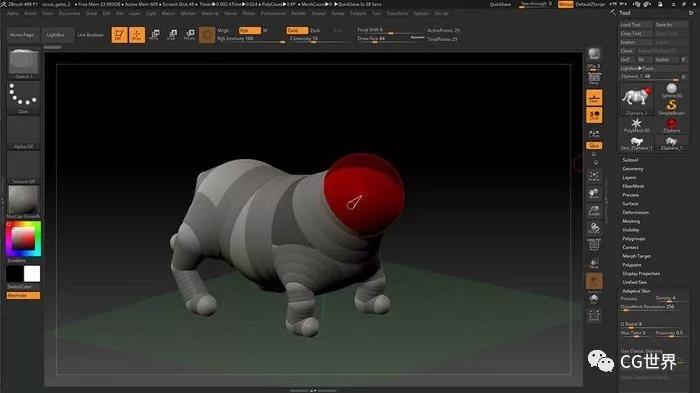
Task: Open the Document menu
Action: click(70, 13)
